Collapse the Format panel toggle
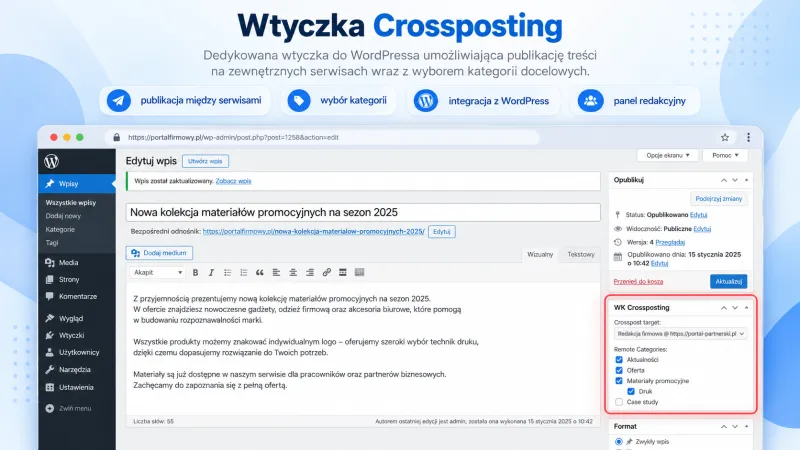This screenshot has width=800, height=450. (x=746, y=427)
